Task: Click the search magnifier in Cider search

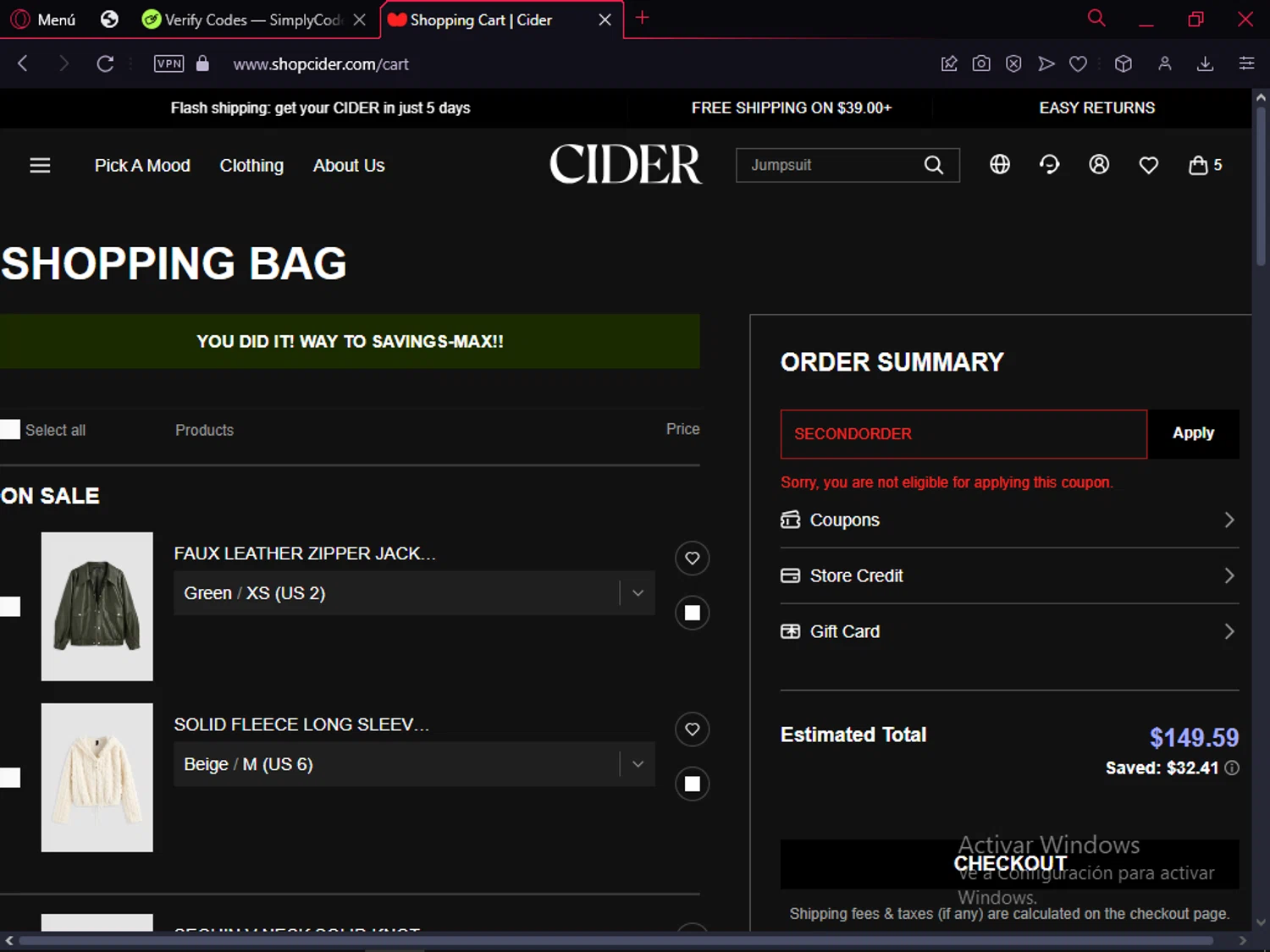Action: 934,165
